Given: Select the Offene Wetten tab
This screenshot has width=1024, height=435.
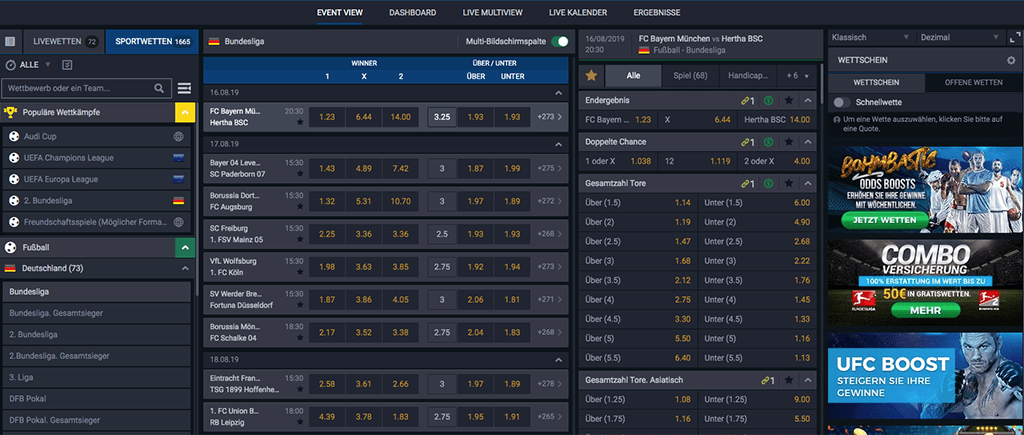Looking at the screenshot, I should 974,82.
